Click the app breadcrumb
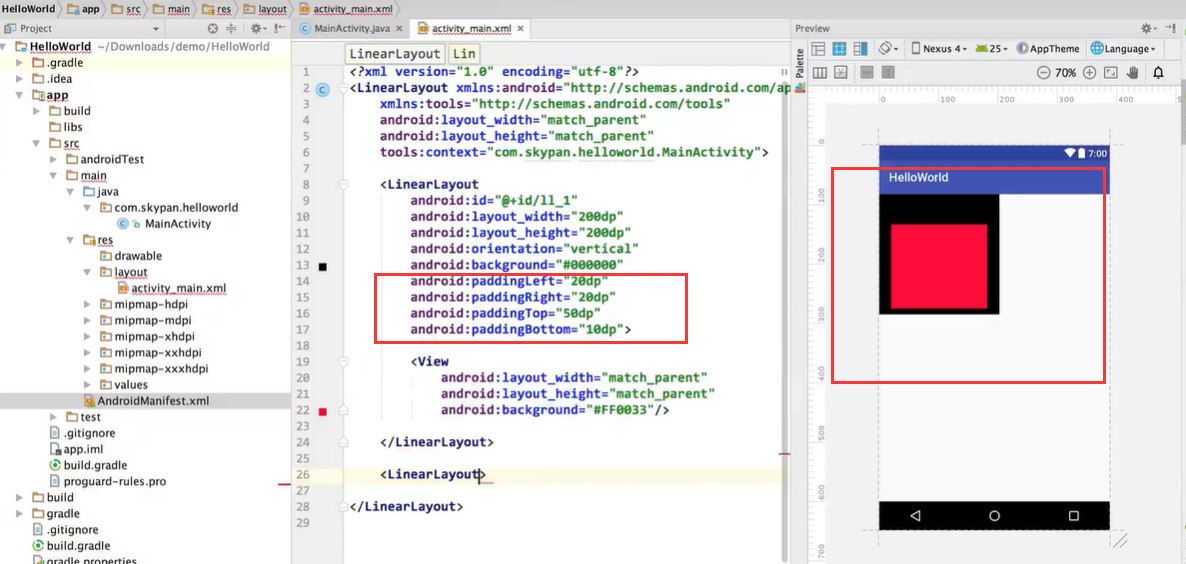 coord(84,9)
